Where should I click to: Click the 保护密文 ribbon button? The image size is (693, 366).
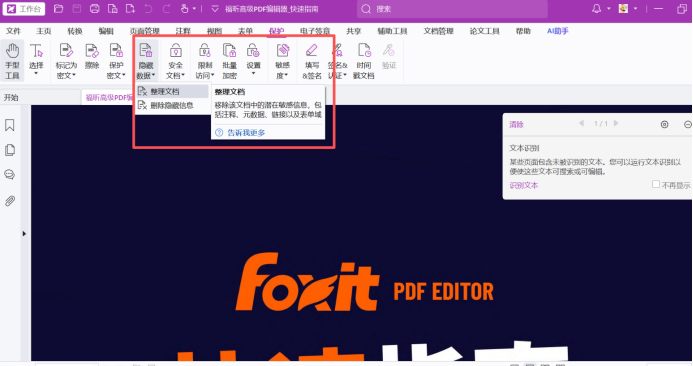coord(116,61)
